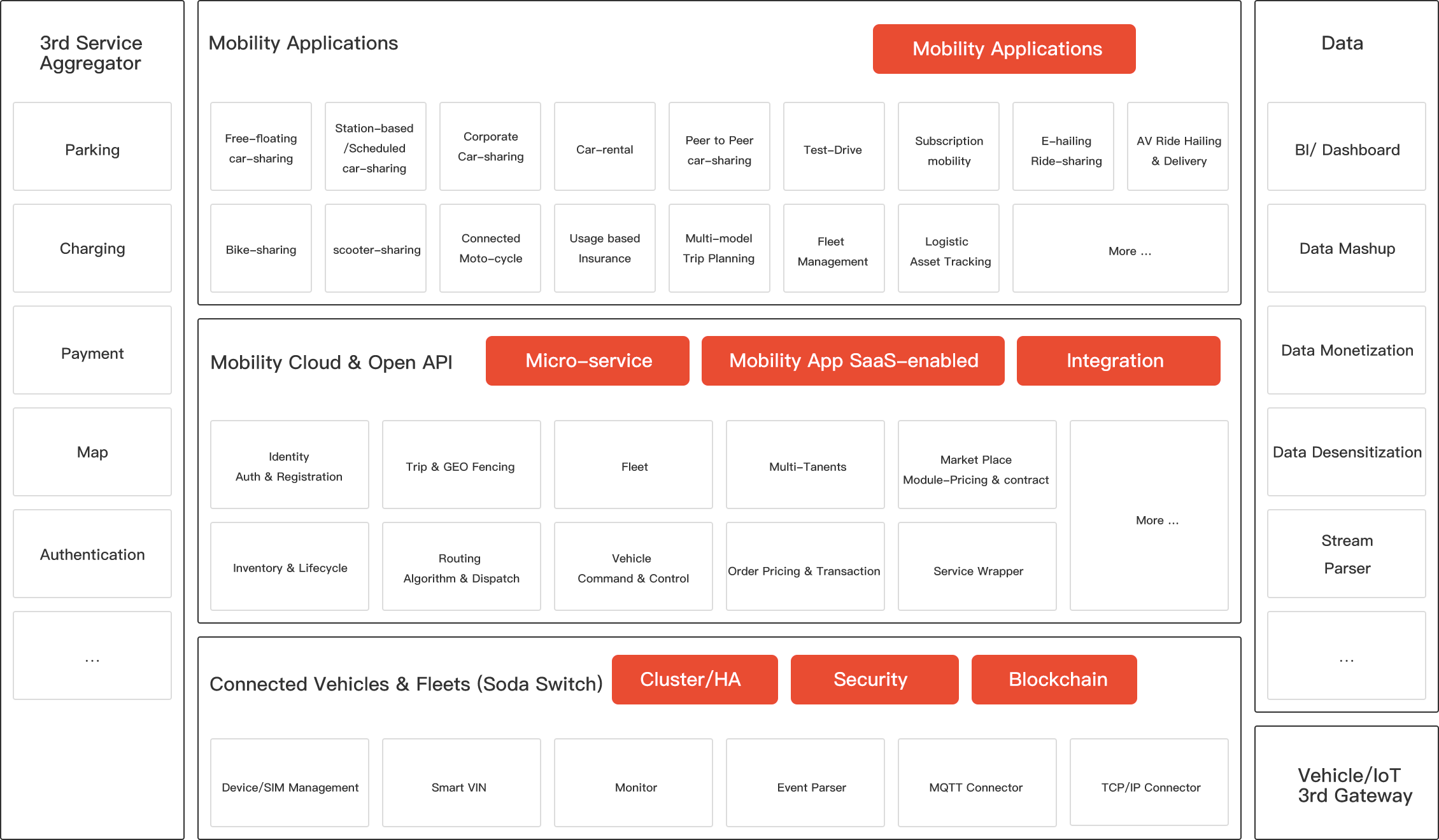Image resolution: width=1439 pixels, height=840 pixels.
Task: Click the Integration red button
Action: coord(1118,361)
